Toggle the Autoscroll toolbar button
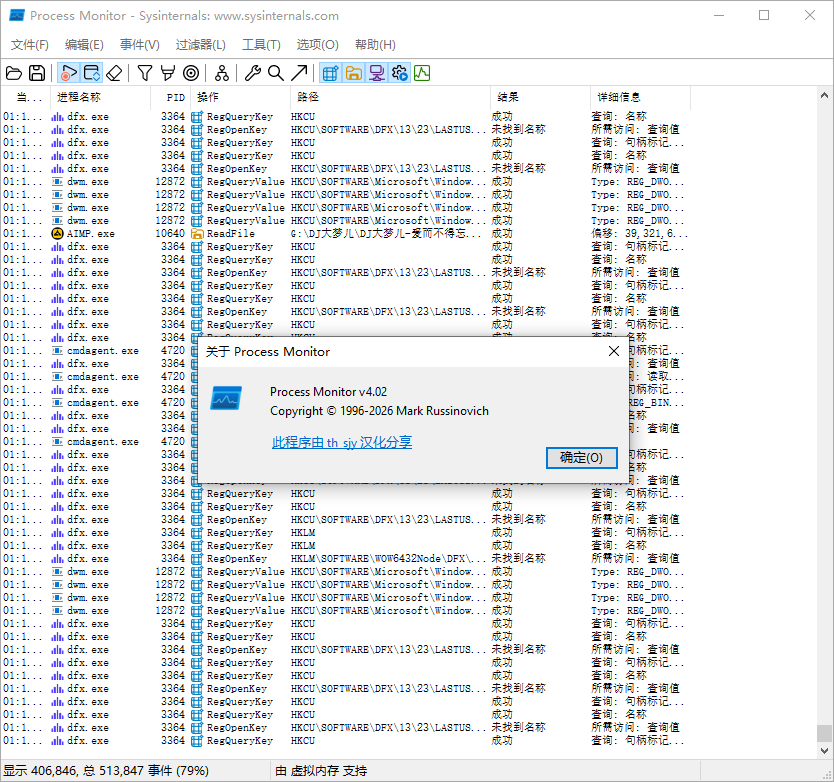The width and height of the screenshot is (834, 782). coord(91,73)
